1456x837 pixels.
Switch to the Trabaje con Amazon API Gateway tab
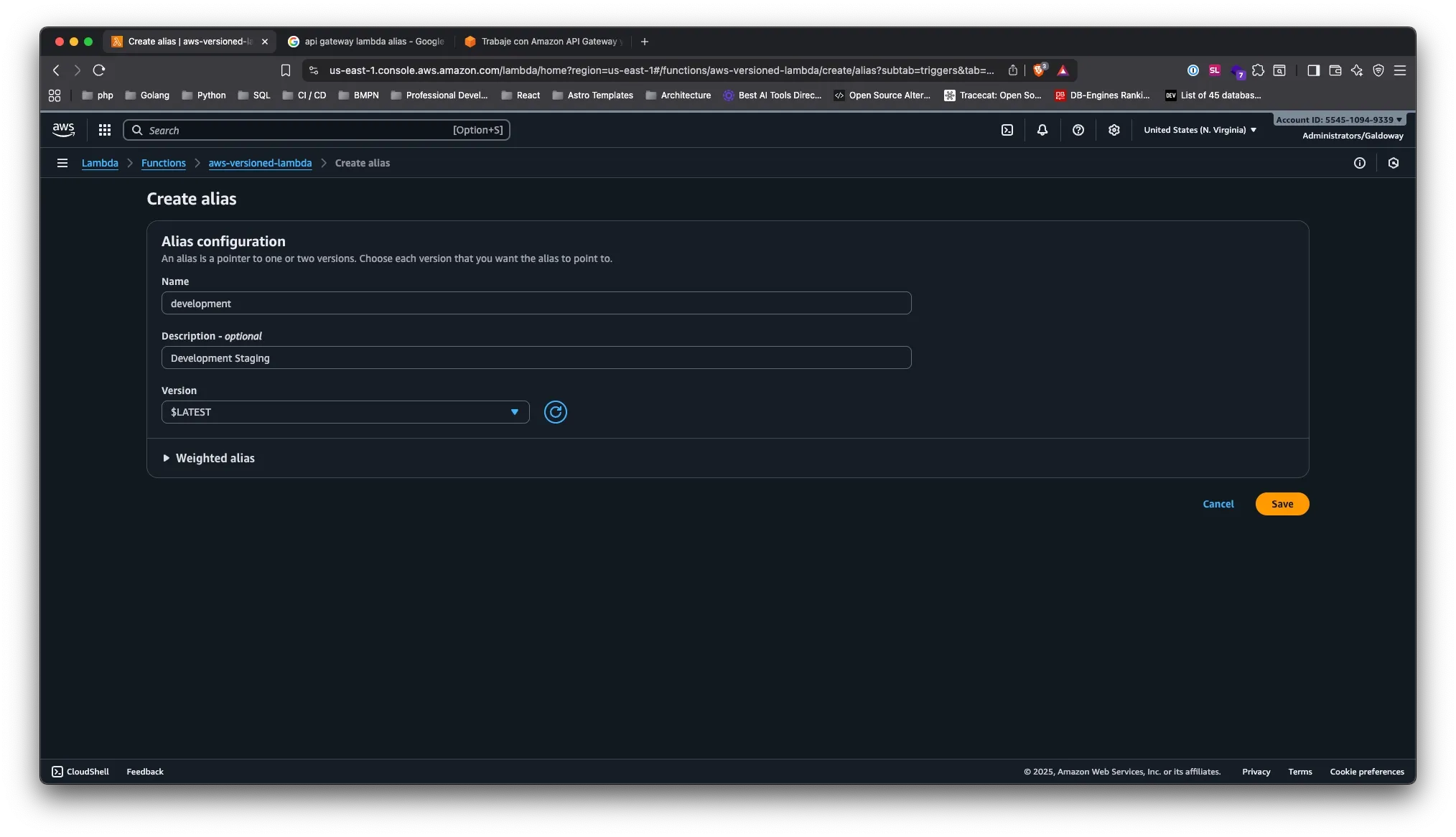tap(543, 41)
